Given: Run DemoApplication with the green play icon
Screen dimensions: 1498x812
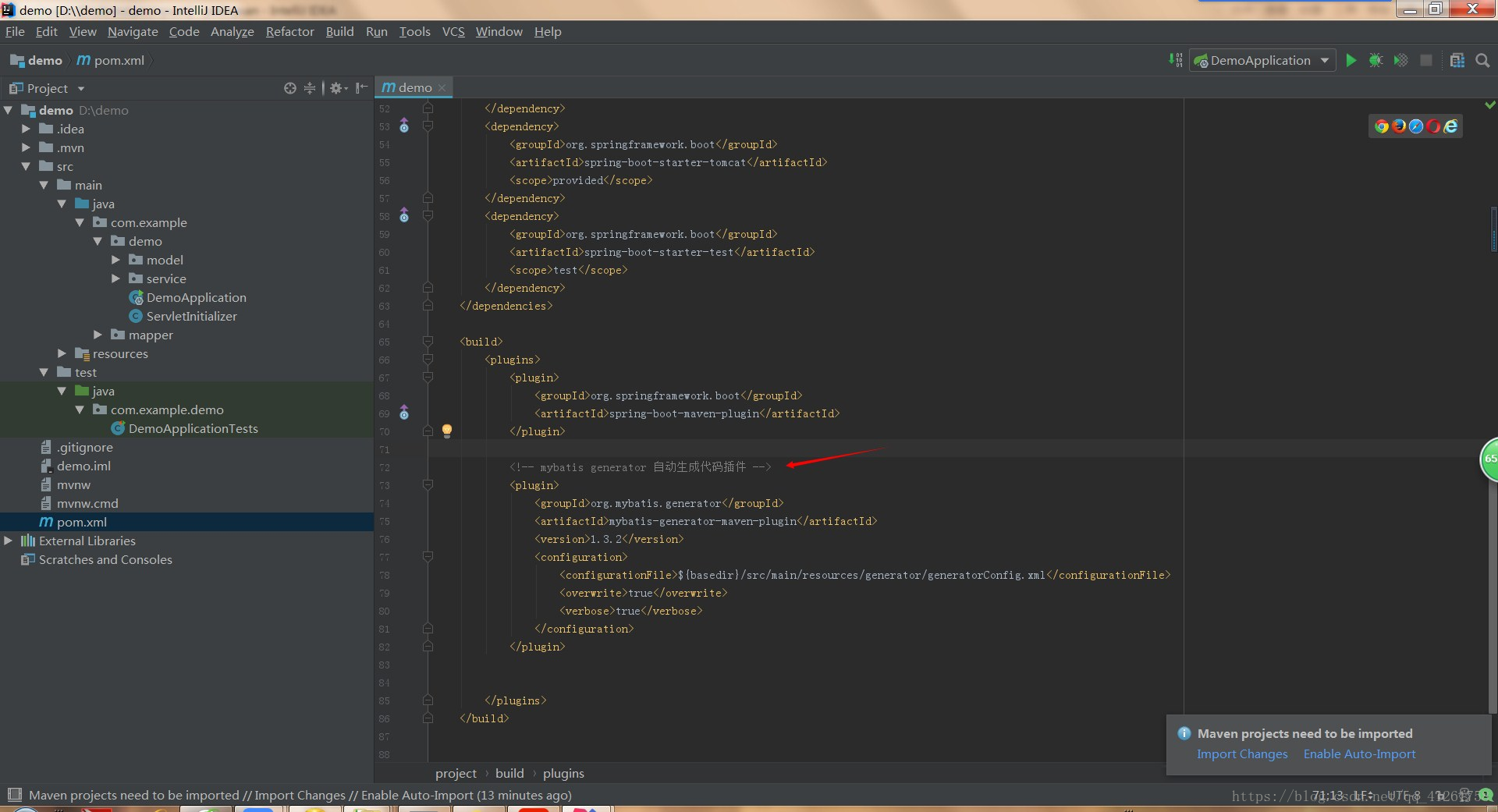Looking at the screenshot, I should pos(1351,60).
